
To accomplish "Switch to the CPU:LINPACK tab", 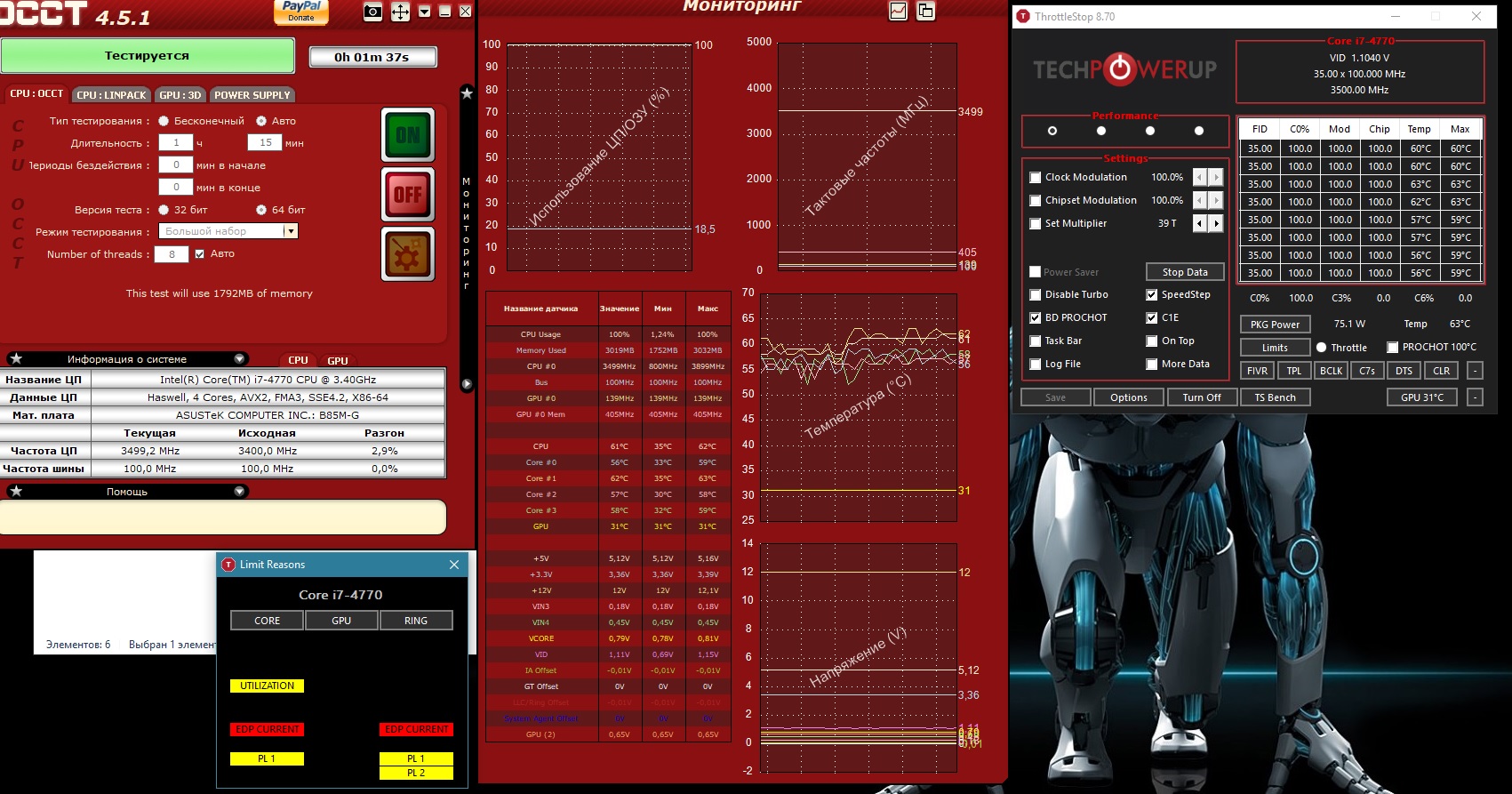I will point(111,94).
